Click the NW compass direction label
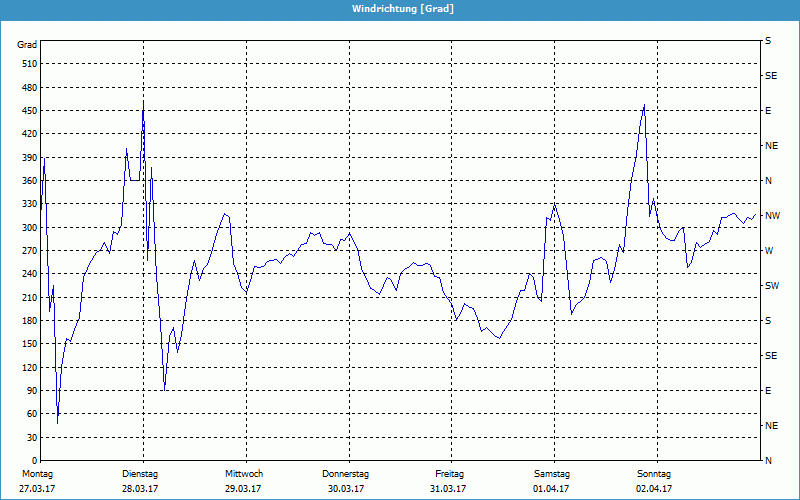 (x=772, y=216)
